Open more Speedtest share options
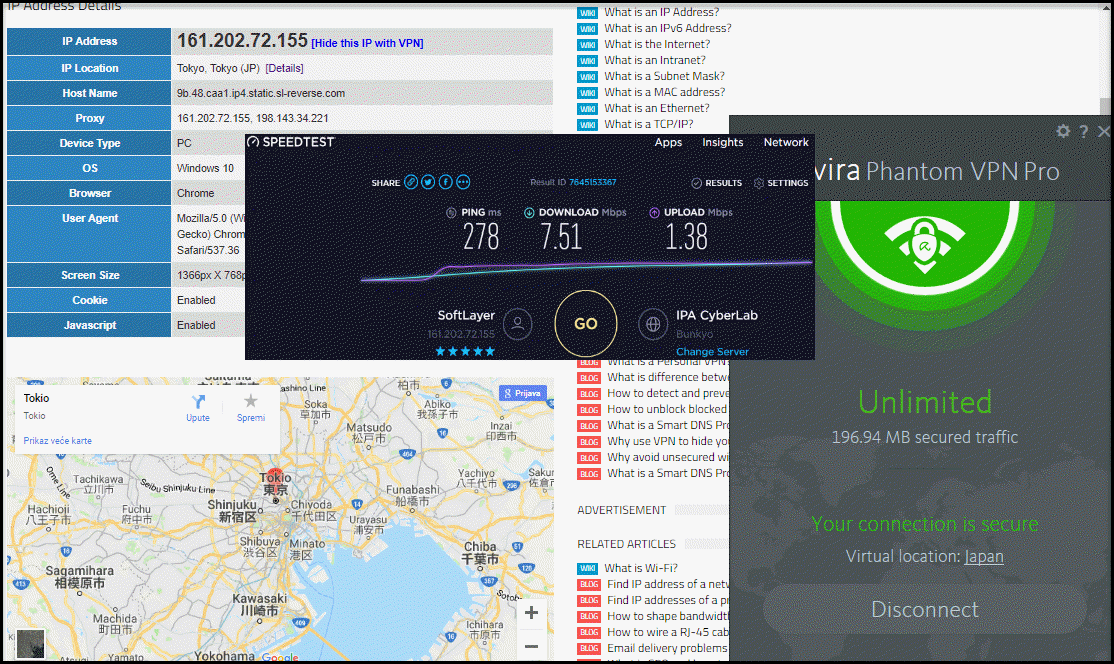1114x664 pixels. 463,183
